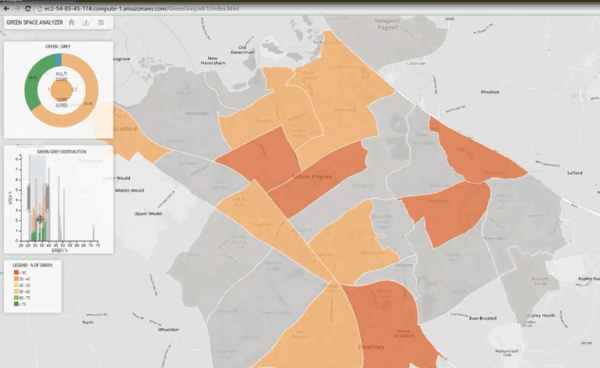Image resolution: width=600 pixels, height=368 pixels.
Task: Grab the left brush handle on the distribution chart
Action: [x=28, y=197]
